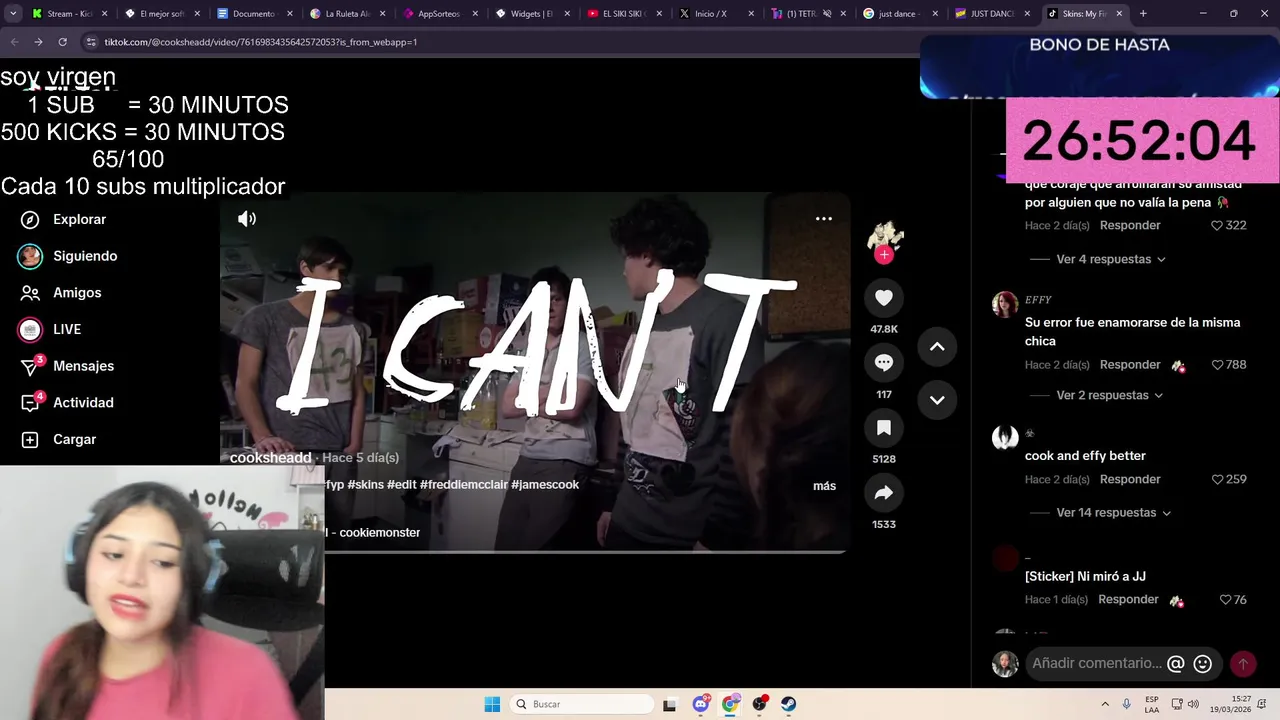Like the comment with 259 likes
Viewport: 1280px width, 720px height.
click(1217, 480)
